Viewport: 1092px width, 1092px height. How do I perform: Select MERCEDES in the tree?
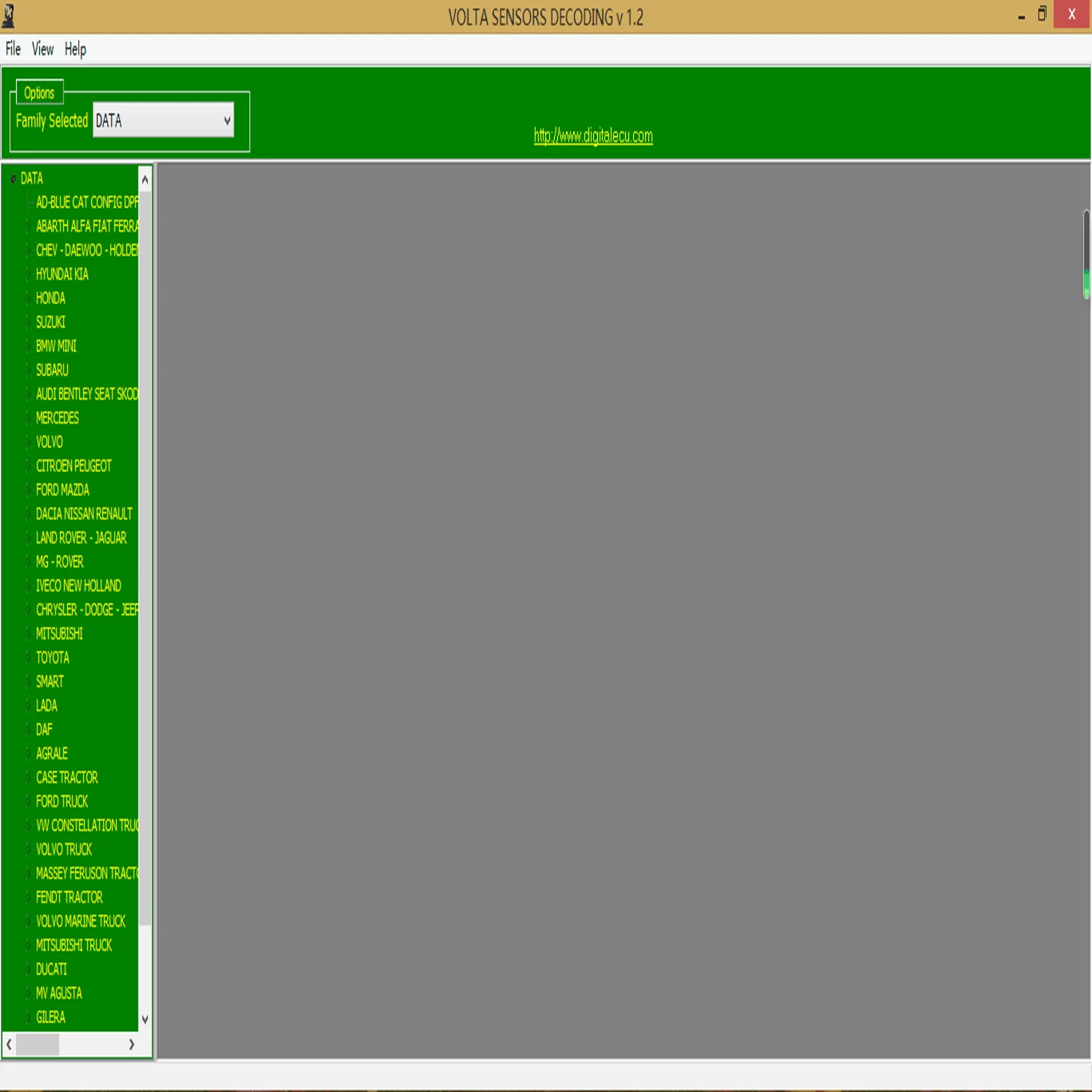pos(58,418)
